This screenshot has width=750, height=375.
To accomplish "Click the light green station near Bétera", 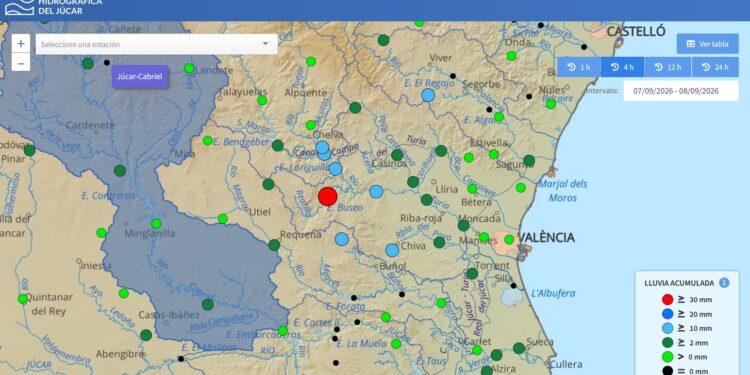I will pyautogui.click(x=472, y=189).
